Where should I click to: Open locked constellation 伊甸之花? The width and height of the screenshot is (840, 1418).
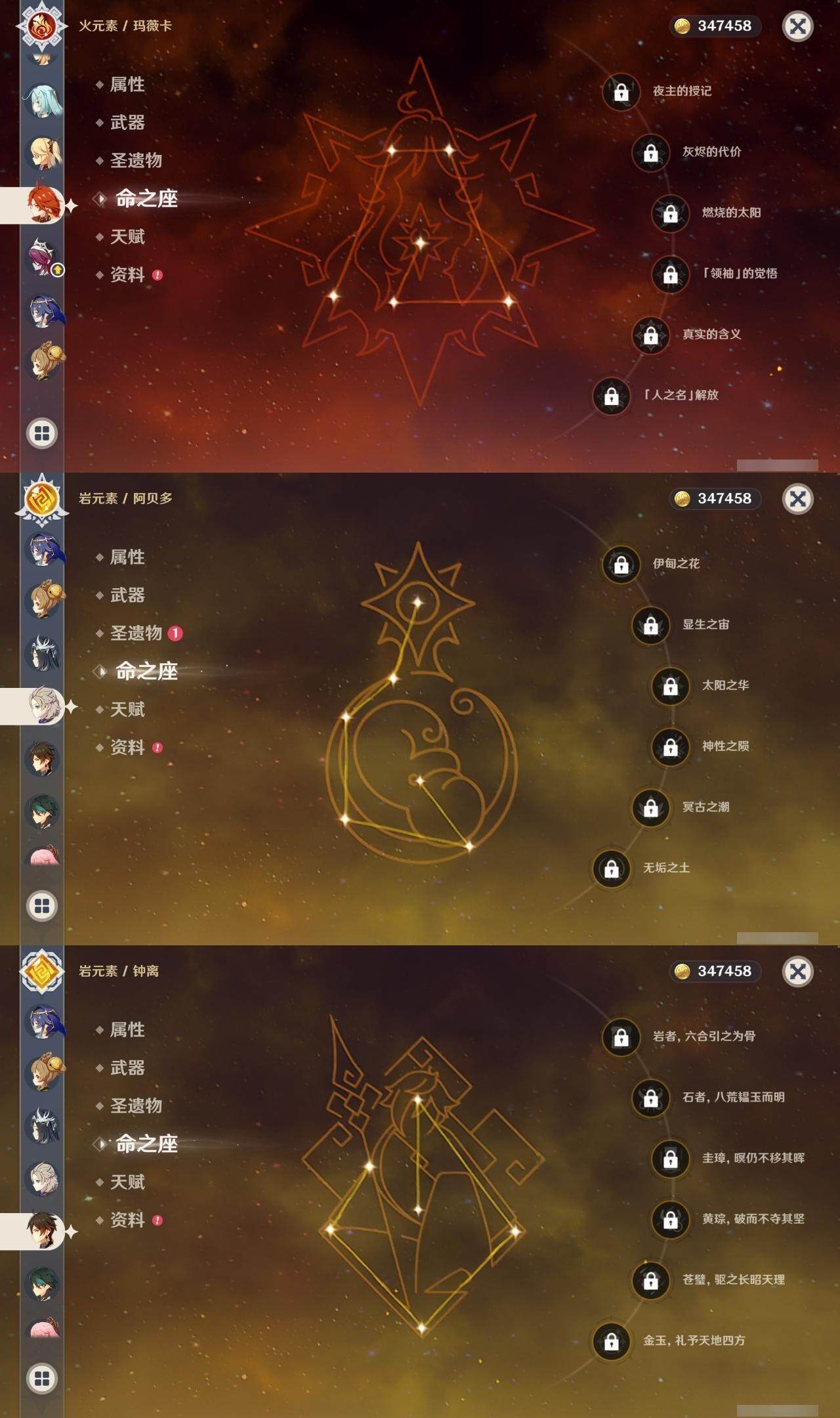coord(621,564)
